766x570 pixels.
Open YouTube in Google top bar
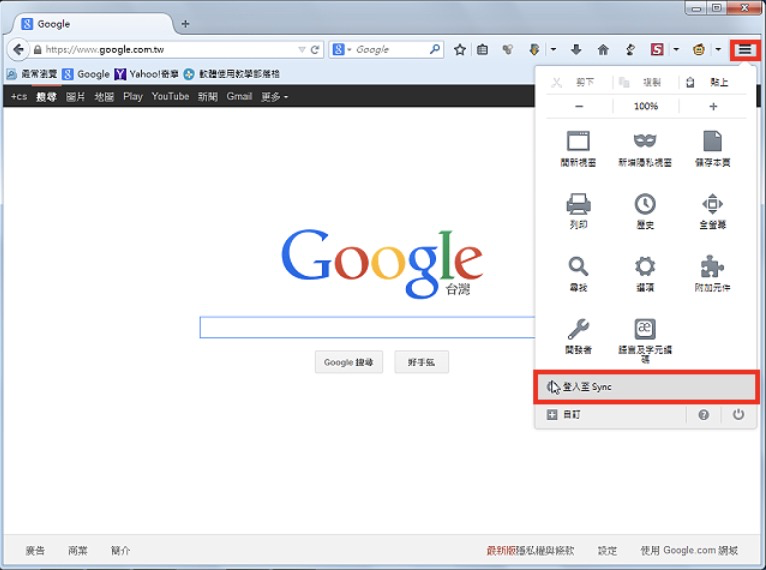[x=170, y=97]
